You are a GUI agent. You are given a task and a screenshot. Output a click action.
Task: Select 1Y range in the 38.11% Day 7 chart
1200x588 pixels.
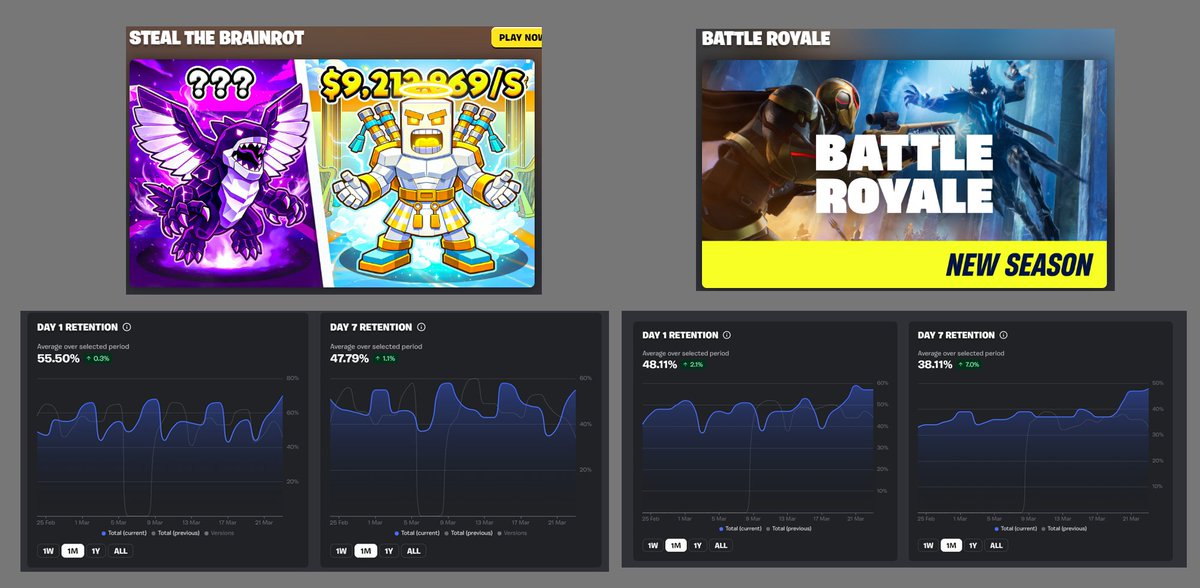973,545
